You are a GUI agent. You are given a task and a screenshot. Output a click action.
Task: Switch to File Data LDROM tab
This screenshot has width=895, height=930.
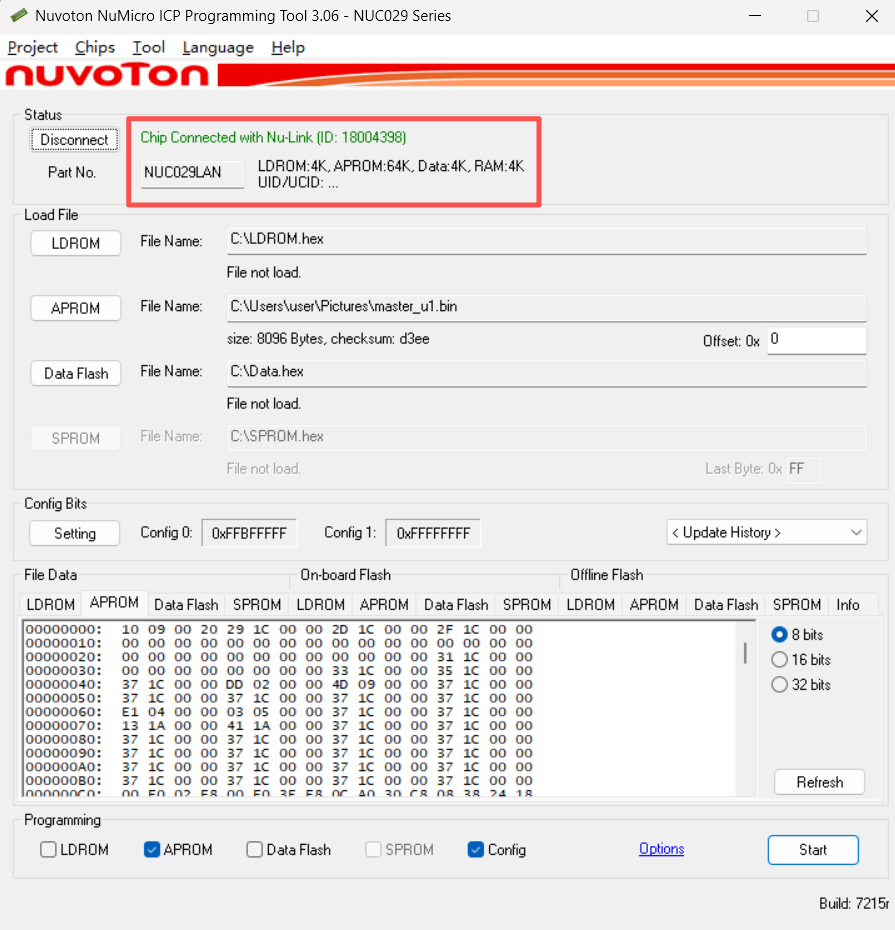50,604
